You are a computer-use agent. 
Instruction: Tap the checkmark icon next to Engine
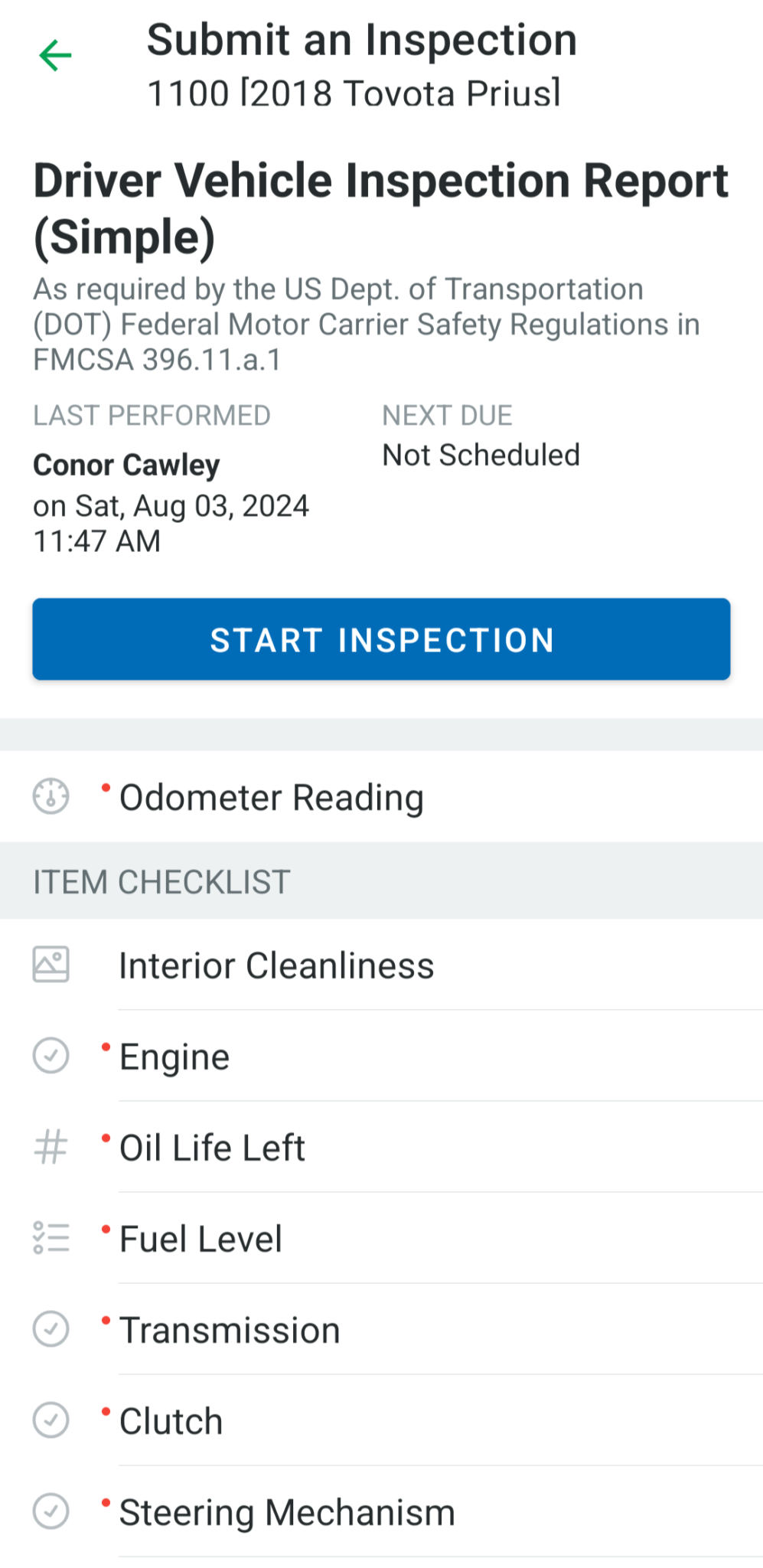point(51,1057)
